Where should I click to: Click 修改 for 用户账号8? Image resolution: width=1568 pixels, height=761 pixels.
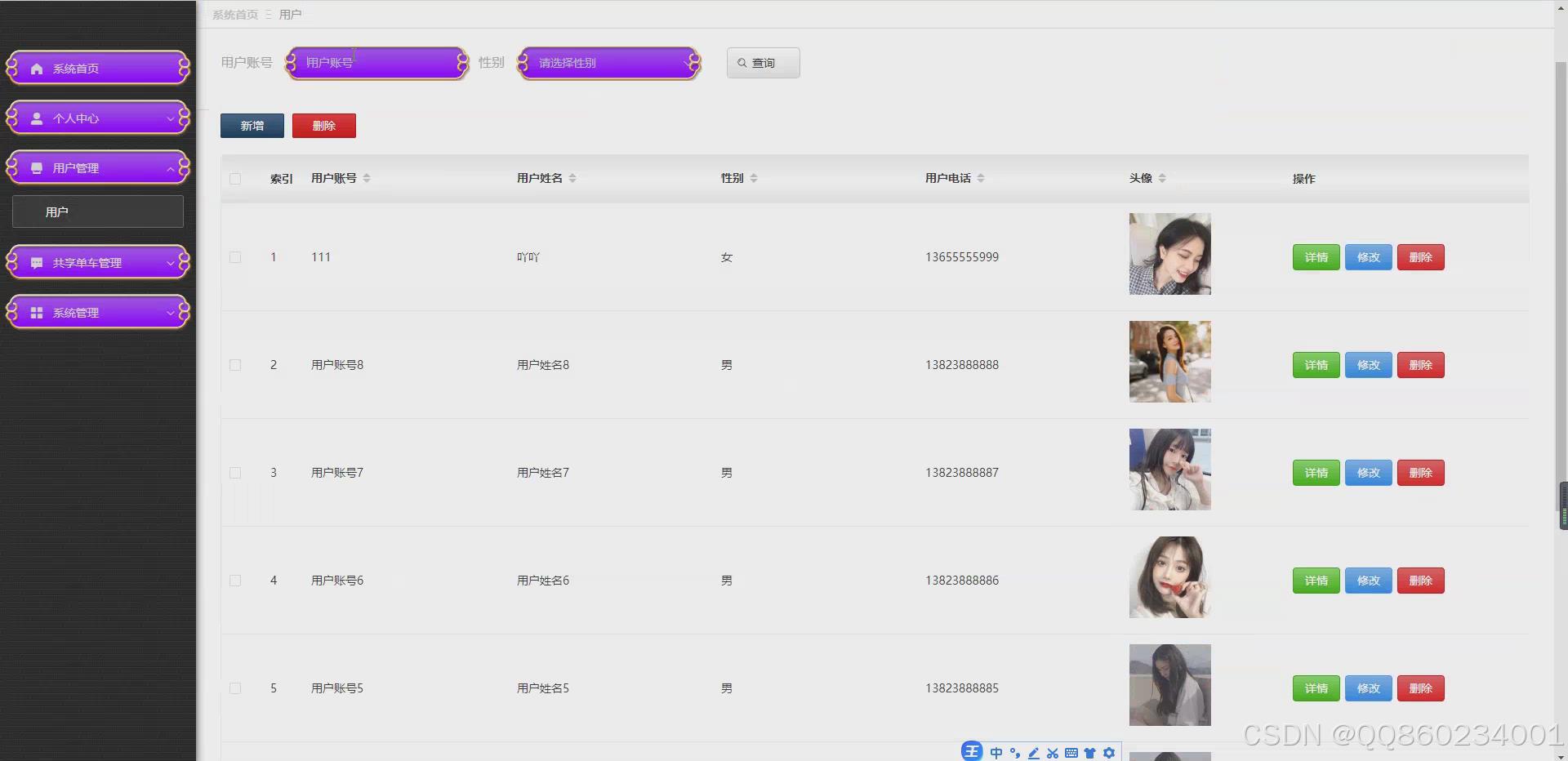pos(1369,365)
